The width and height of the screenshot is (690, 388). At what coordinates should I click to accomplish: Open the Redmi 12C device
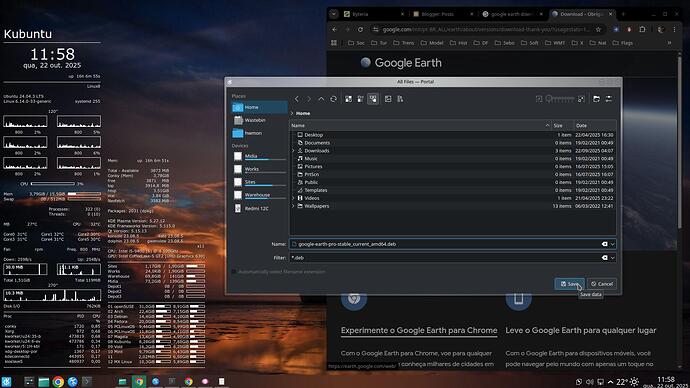[259, 208]
